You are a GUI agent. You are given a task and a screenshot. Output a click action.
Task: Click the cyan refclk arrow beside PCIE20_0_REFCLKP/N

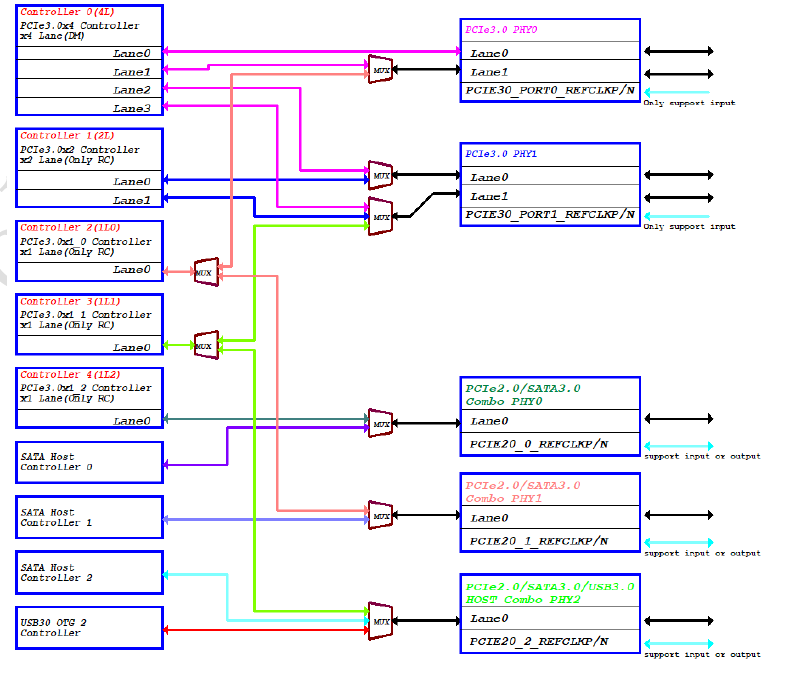tap(679, 446)
